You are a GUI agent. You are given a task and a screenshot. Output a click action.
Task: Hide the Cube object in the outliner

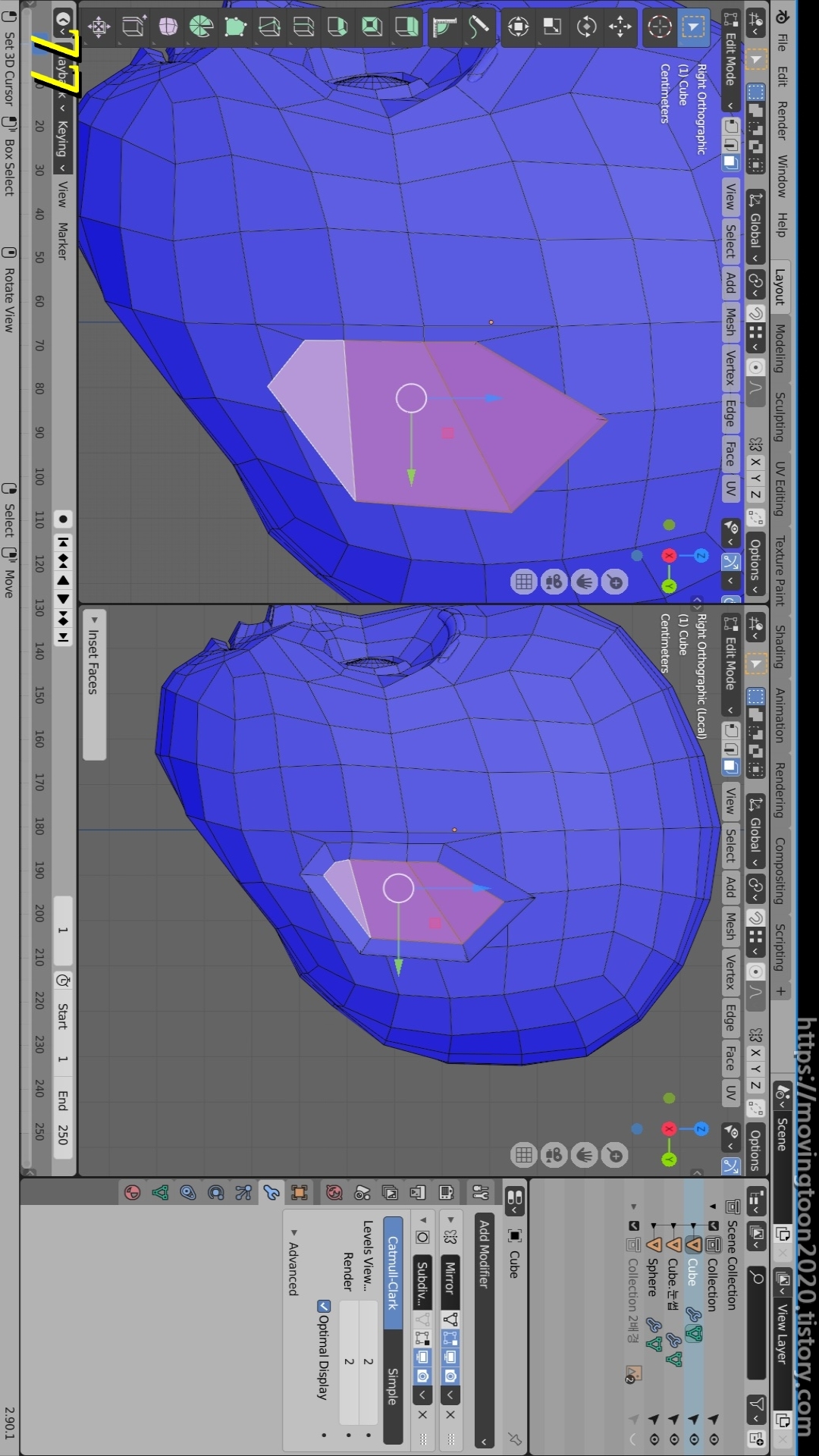tap(693, 1439)
